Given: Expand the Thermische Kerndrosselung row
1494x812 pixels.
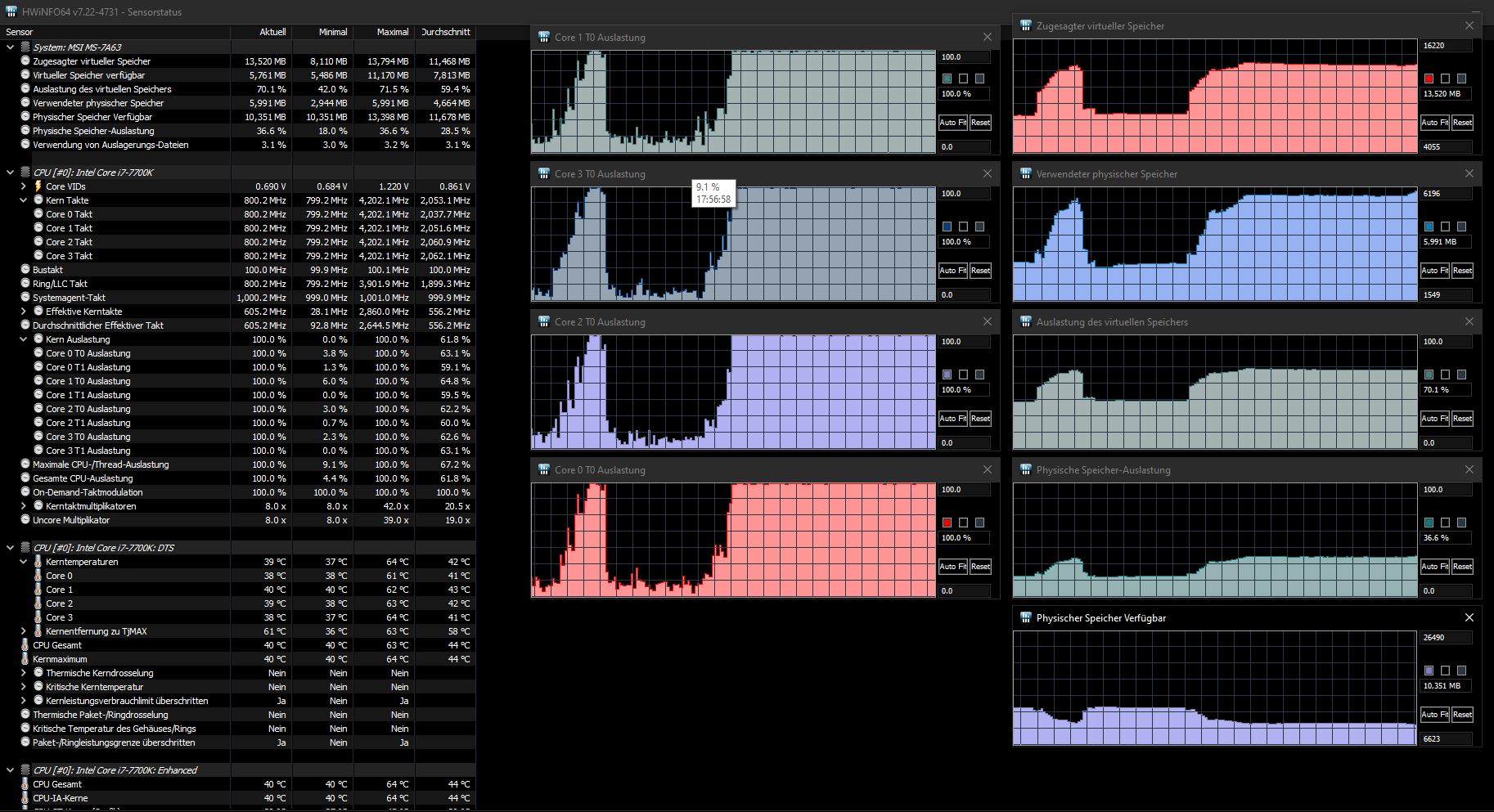Looking at the screenshot, I should (x=24, y=673).
